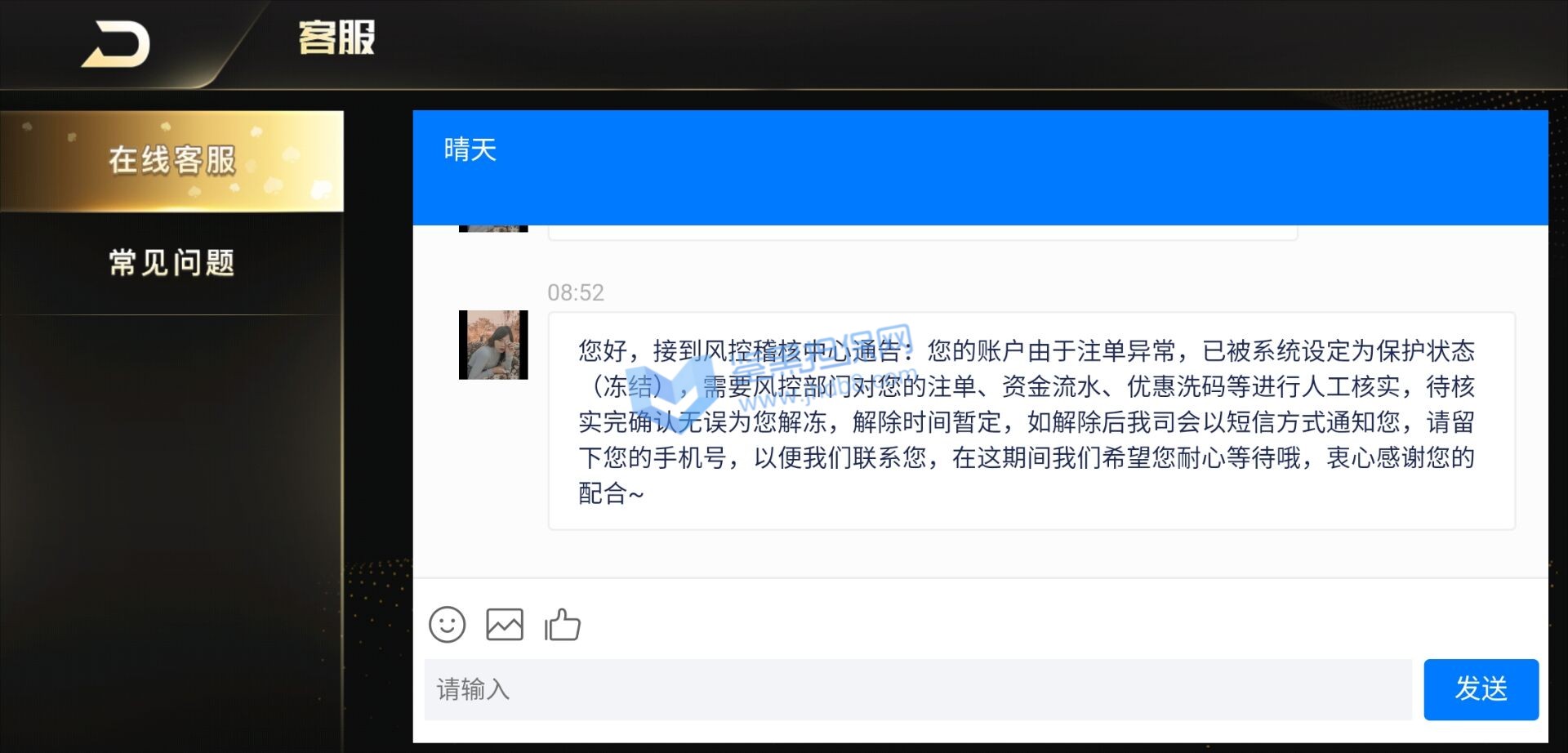The image size is (1568, 753).
Task: Tap the partially hidden avatar at chat top
Action: (x=493, y=229)
